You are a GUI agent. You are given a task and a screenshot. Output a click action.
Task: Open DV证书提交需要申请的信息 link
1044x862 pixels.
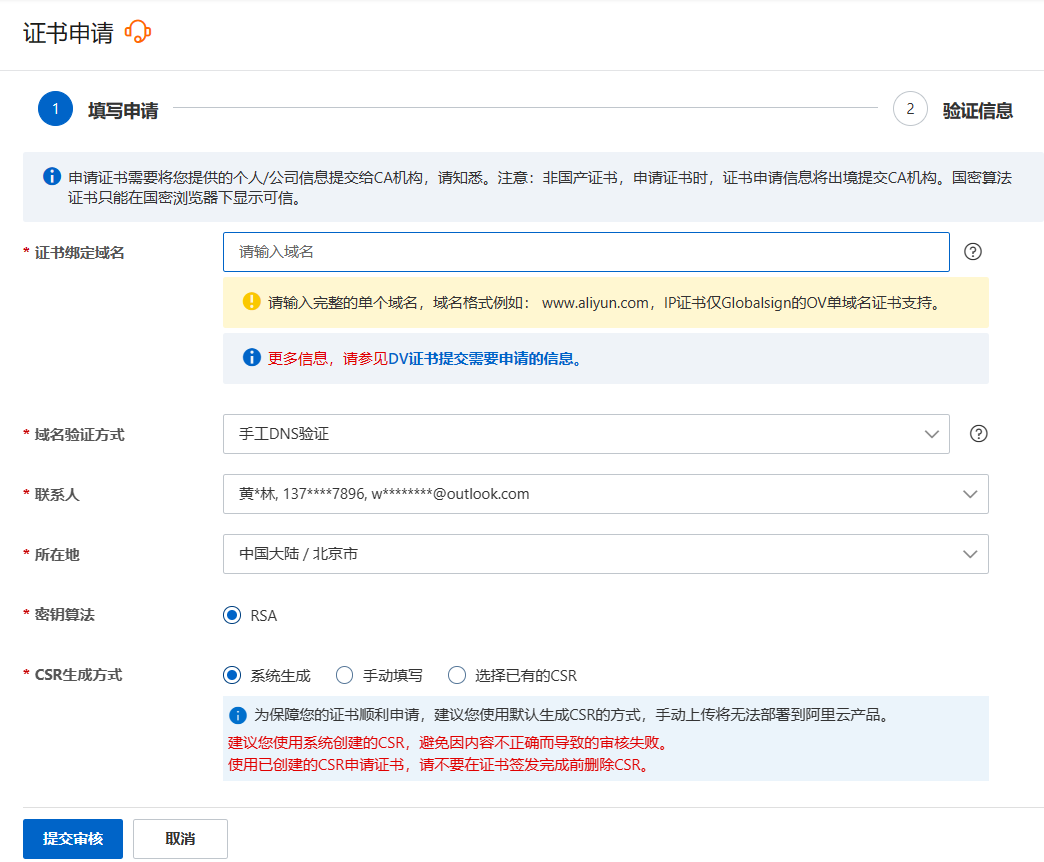[x=484, y=359]
